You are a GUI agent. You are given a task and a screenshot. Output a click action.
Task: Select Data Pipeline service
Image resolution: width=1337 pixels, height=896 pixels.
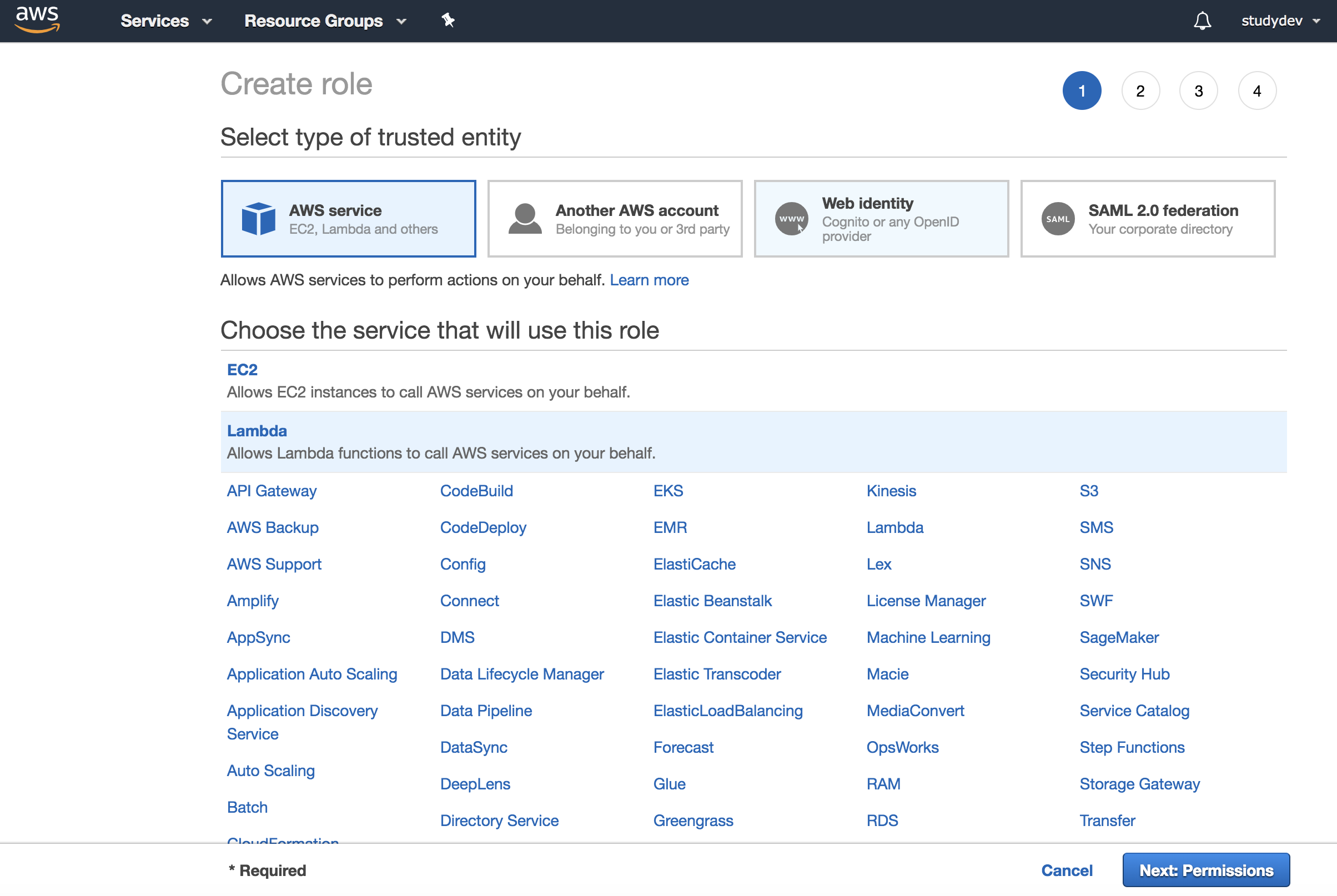486,710
